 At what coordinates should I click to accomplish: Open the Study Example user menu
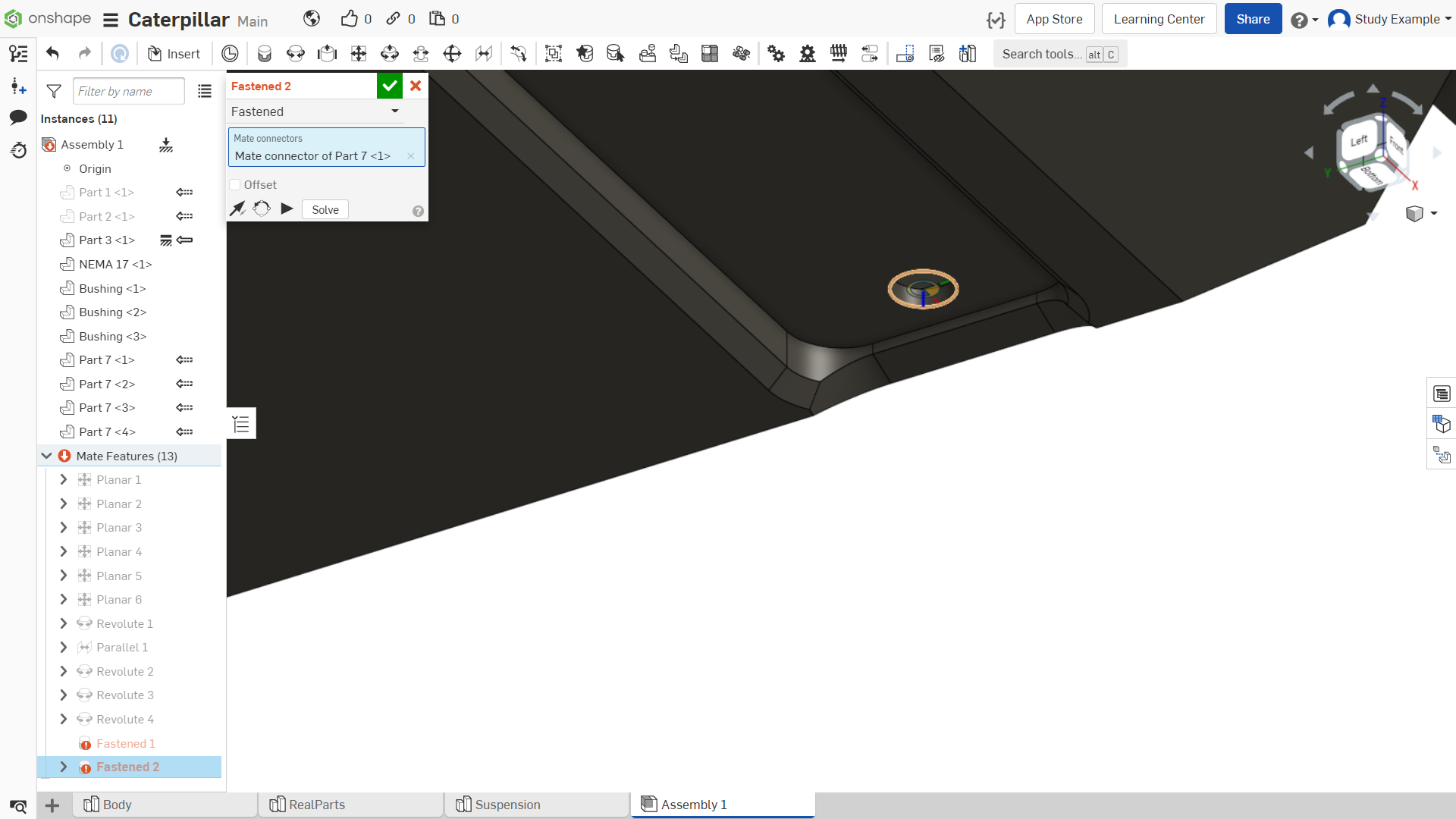click(1390, 19)
